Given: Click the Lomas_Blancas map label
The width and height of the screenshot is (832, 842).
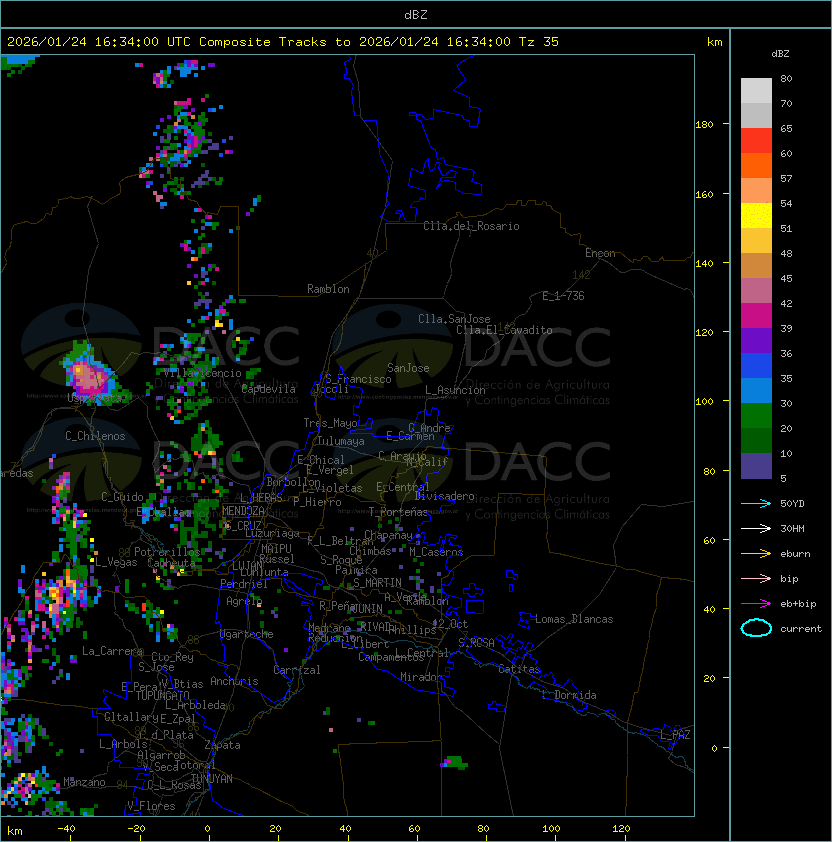Looking at the screenshot, I should click(x=574, y=619).
